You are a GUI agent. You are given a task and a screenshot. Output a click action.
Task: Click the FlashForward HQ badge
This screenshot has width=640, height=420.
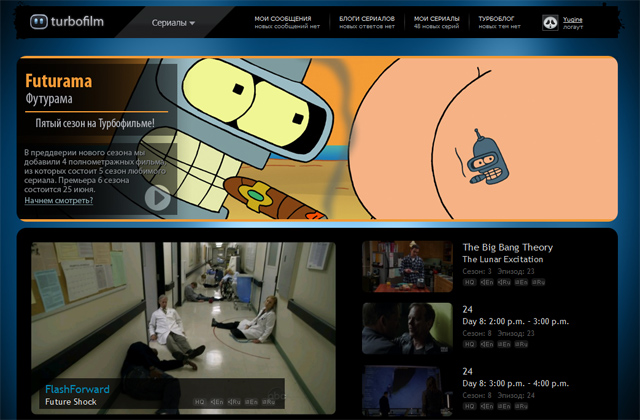click(199, 402)
